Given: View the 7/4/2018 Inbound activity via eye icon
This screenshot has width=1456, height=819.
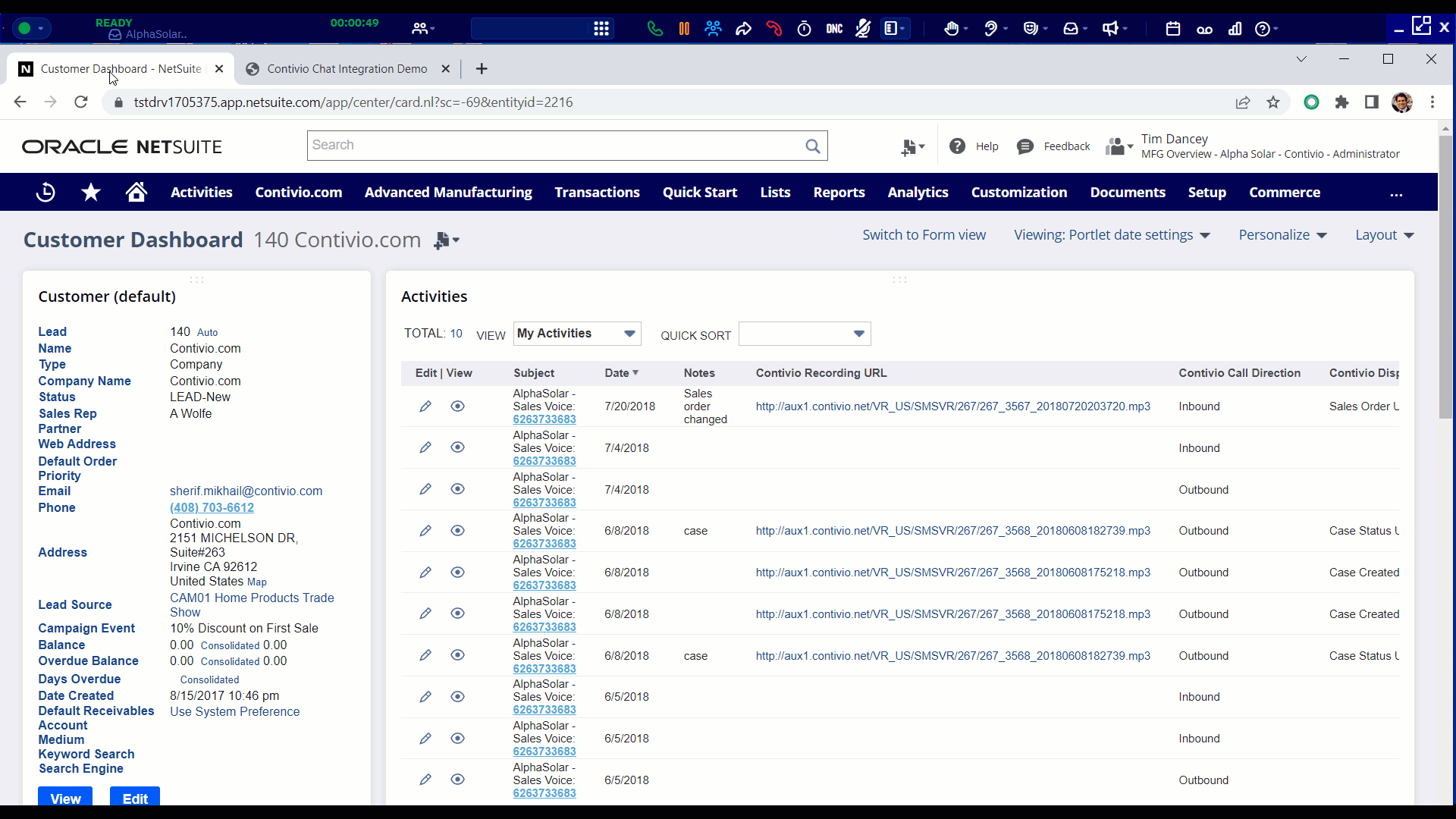Looking at the screenshot, I should tap(457, 447).
